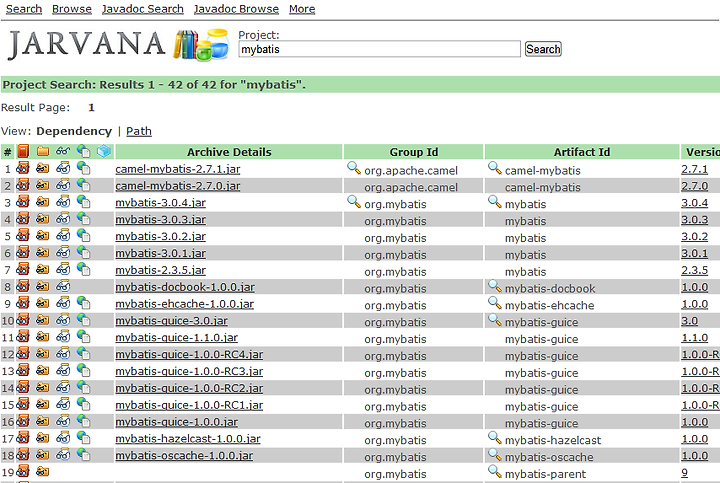The height and width of the screenshot is (483, 720).
Task: Click the magnifier icon beside Artifact Id mybatis-oscache
Action: point(495,455)
